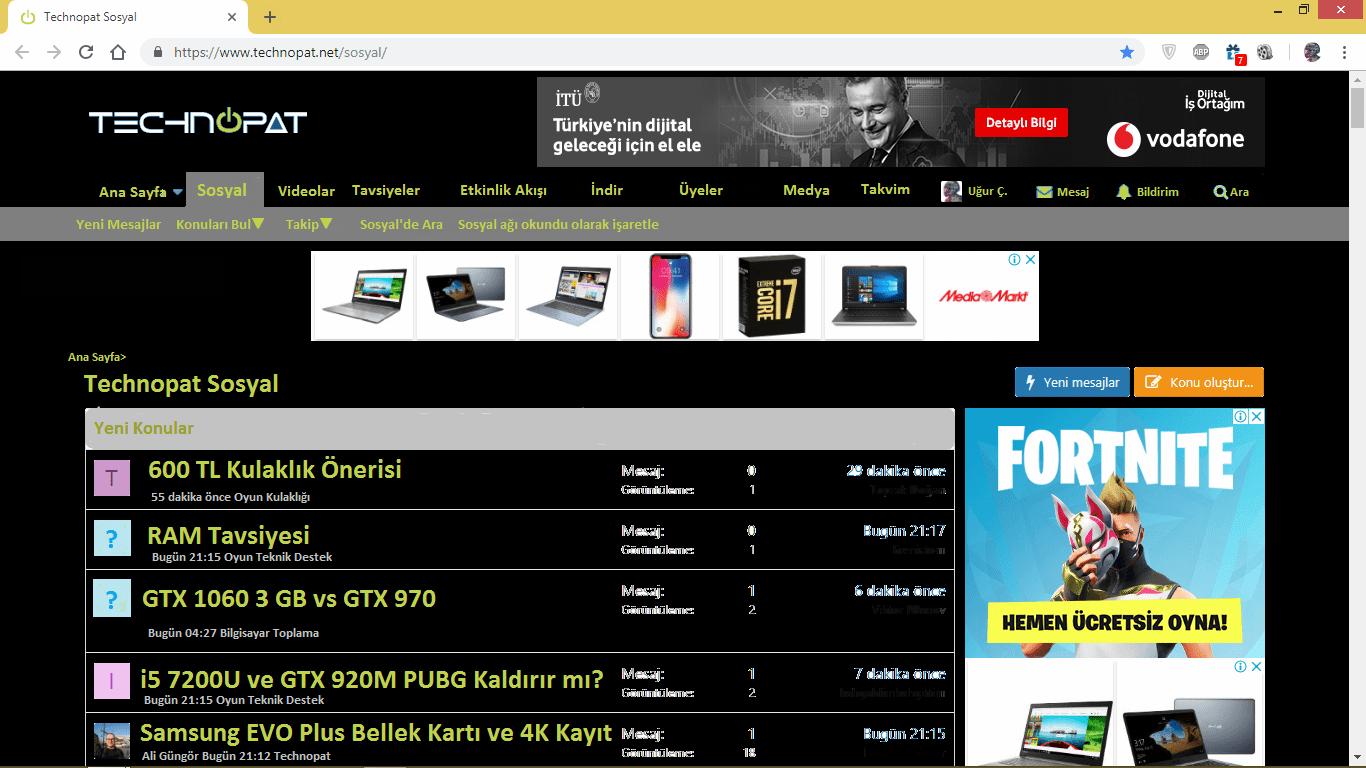This screenshot has height=768, width=1366.
Task: Click the MediaMarkt ad info icon
Action: pos(1014,260)
